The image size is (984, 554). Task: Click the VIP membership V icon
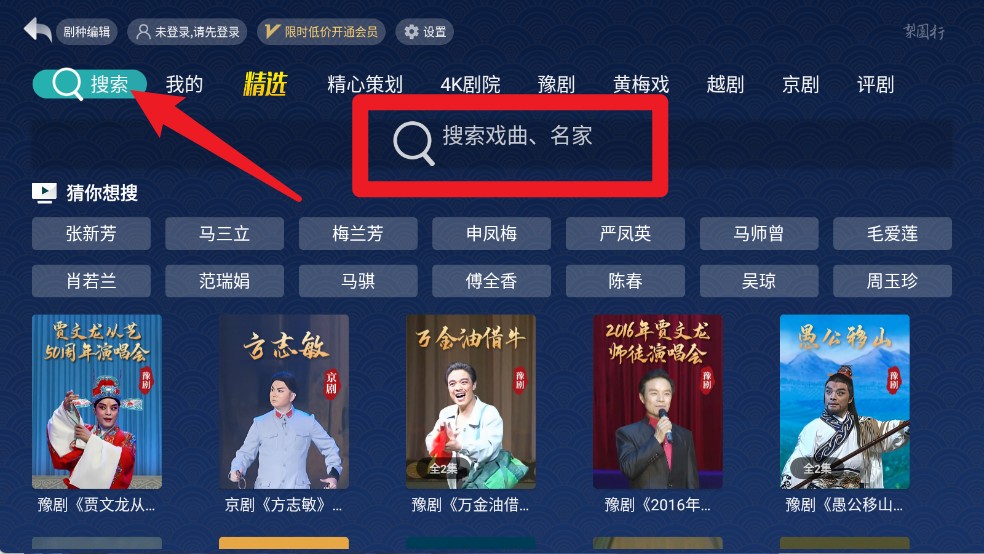point(272,31)
